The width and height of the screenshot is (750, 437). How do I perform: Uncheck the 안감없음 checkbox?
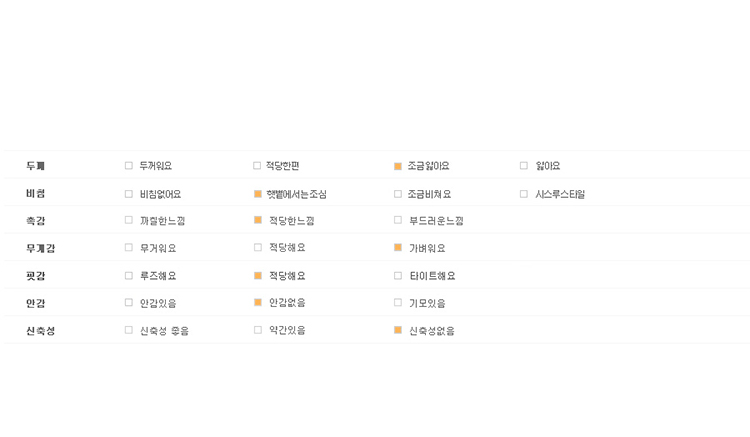(x=258, y=302)
